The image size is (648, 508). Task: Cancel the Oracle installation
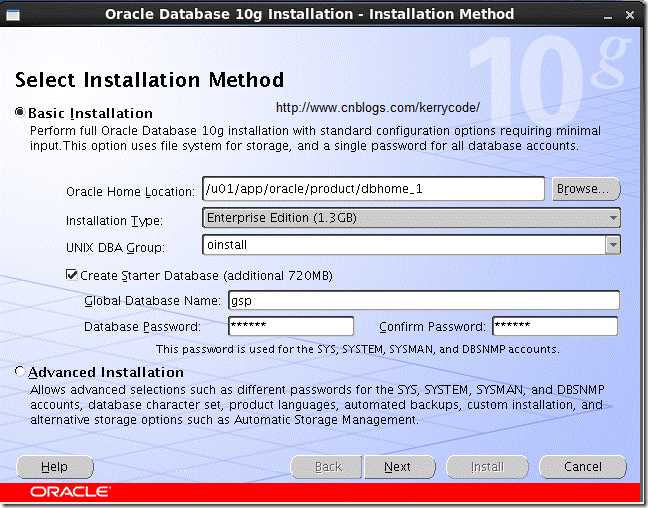point(583,467)
